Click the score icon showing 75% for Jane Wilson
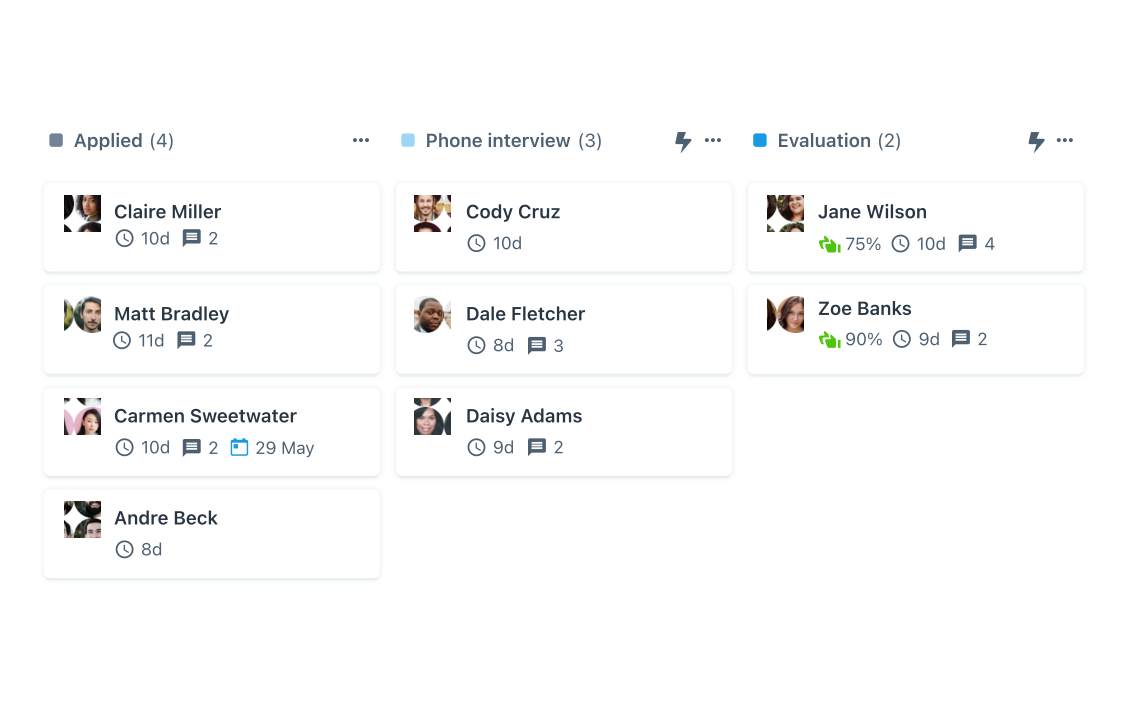1128x702 pixels. pos(829,243)
